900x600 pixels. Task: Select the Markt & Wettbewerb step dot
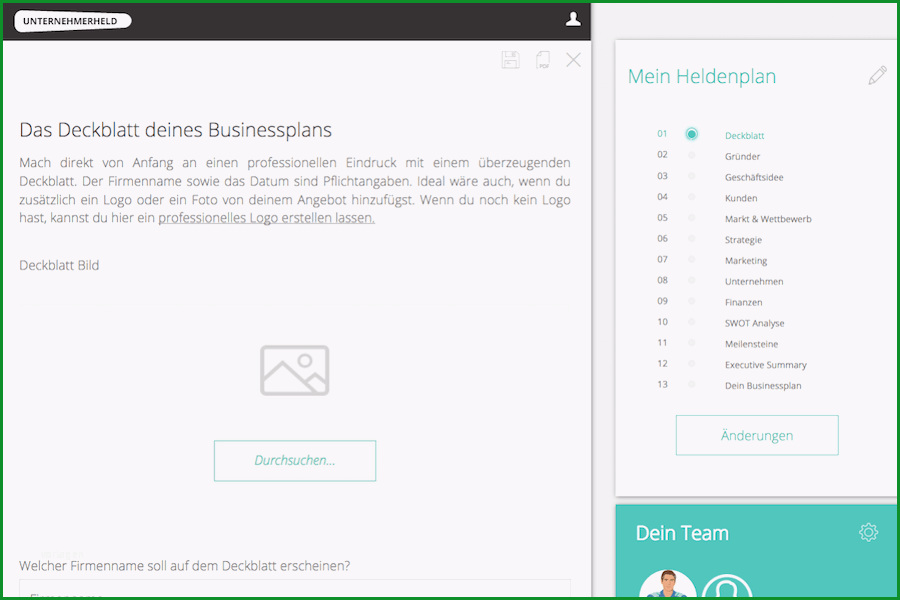[692, 218]
